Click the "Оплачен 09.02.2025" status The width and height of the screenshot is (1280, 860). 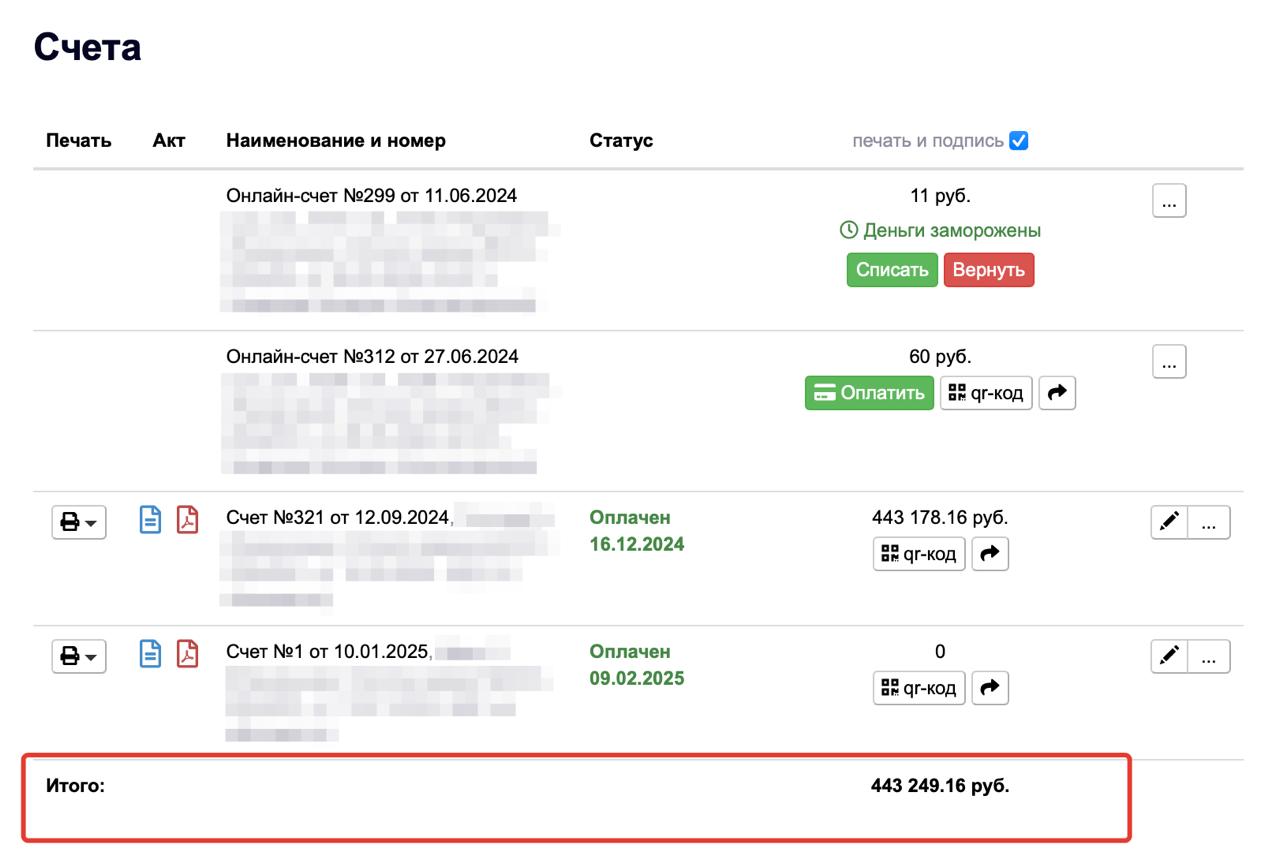point(637,665)
